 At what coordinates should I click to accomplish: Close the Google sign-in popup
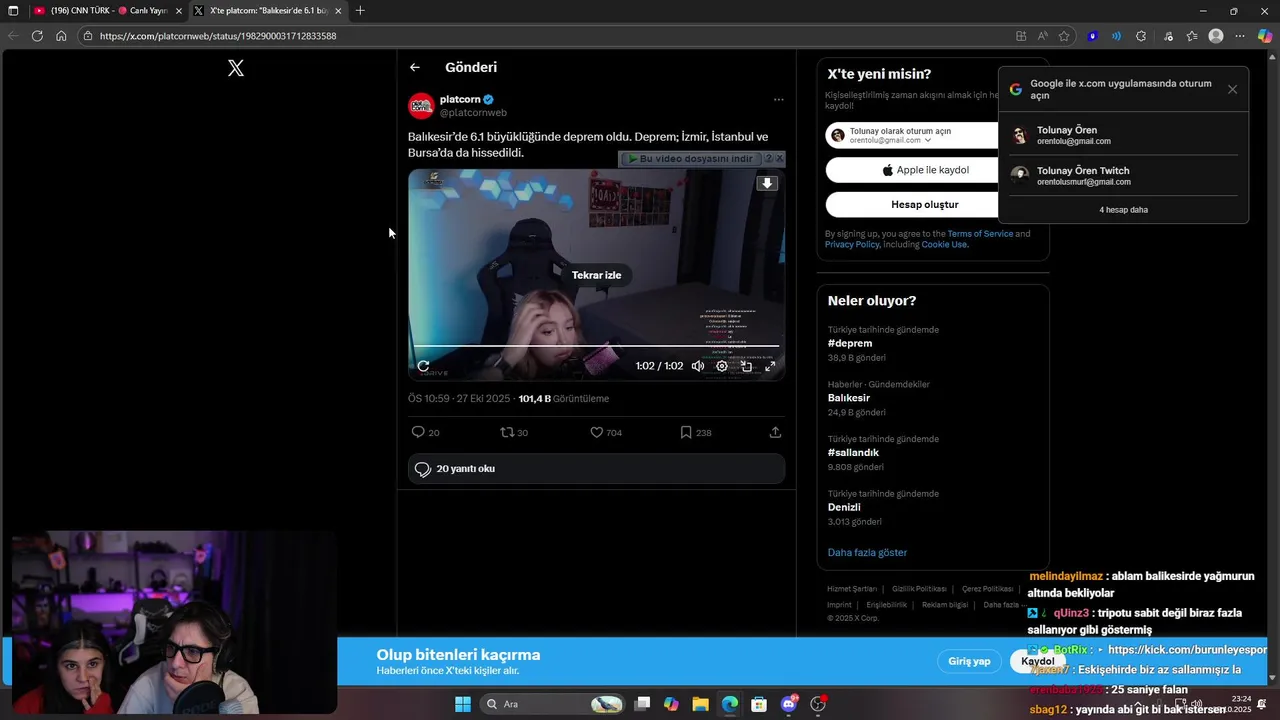pyautogui.click(x=1232, y=89)
